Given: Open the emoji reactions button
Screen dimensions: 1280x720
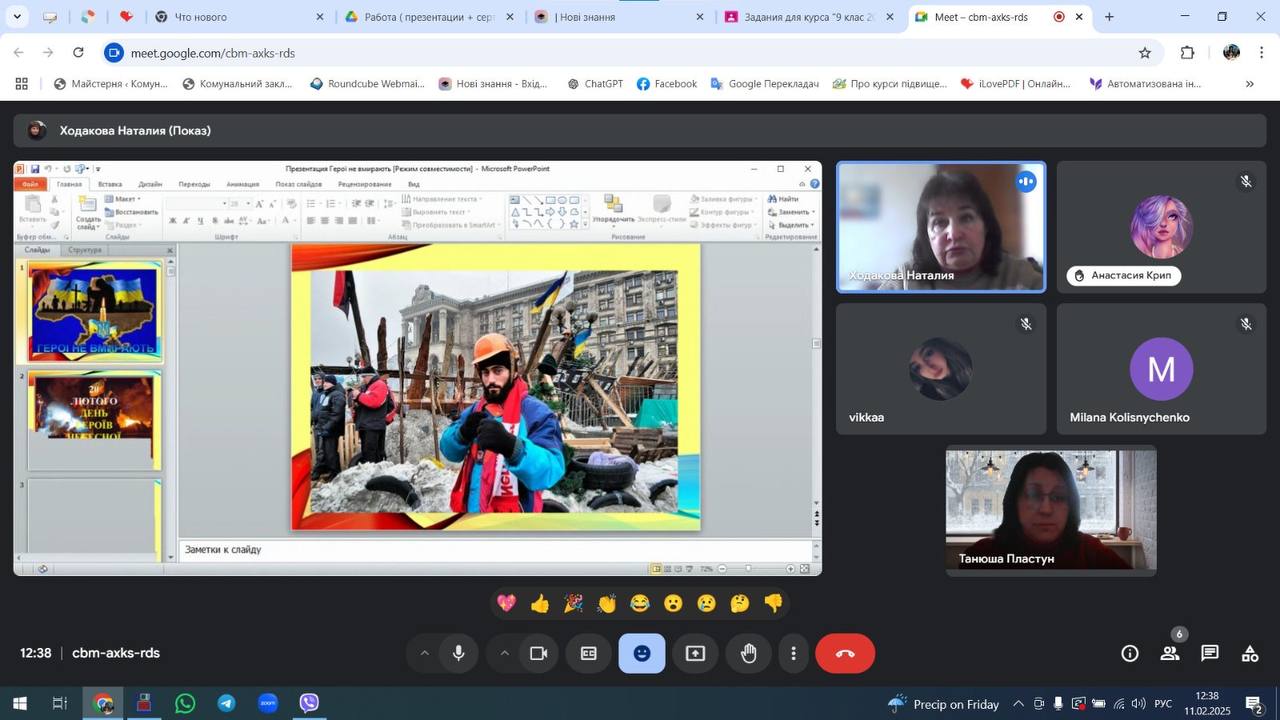Looking at the screenshot, I should tap(642, 653).
